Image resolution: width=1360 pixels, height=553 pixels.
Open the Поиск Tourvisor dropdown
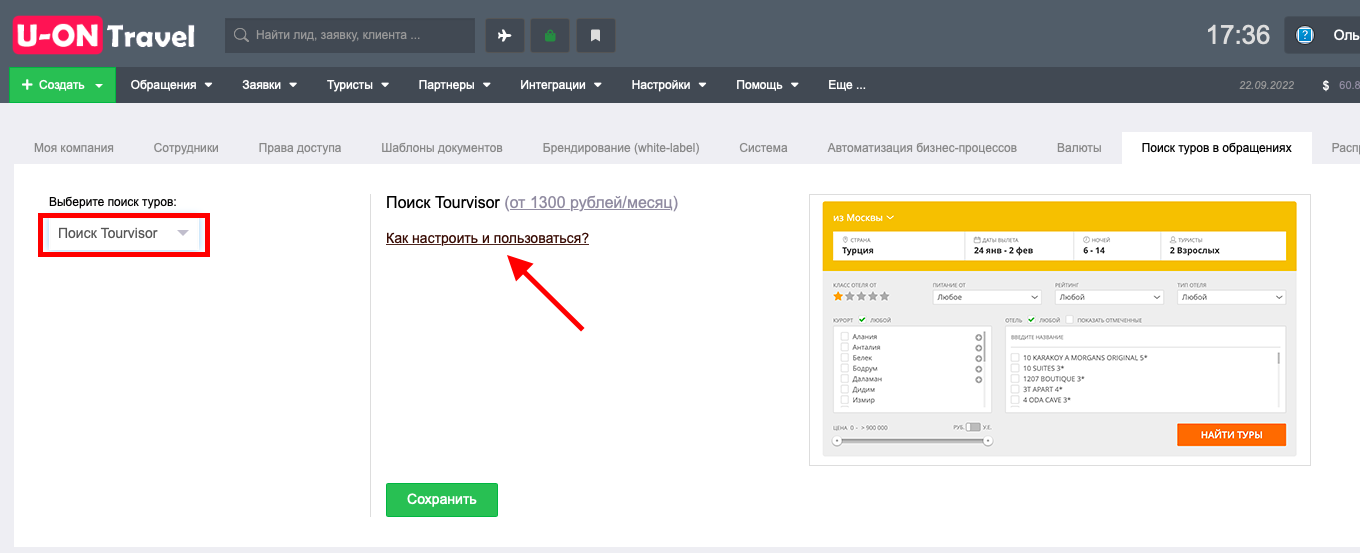coord(123,234)
